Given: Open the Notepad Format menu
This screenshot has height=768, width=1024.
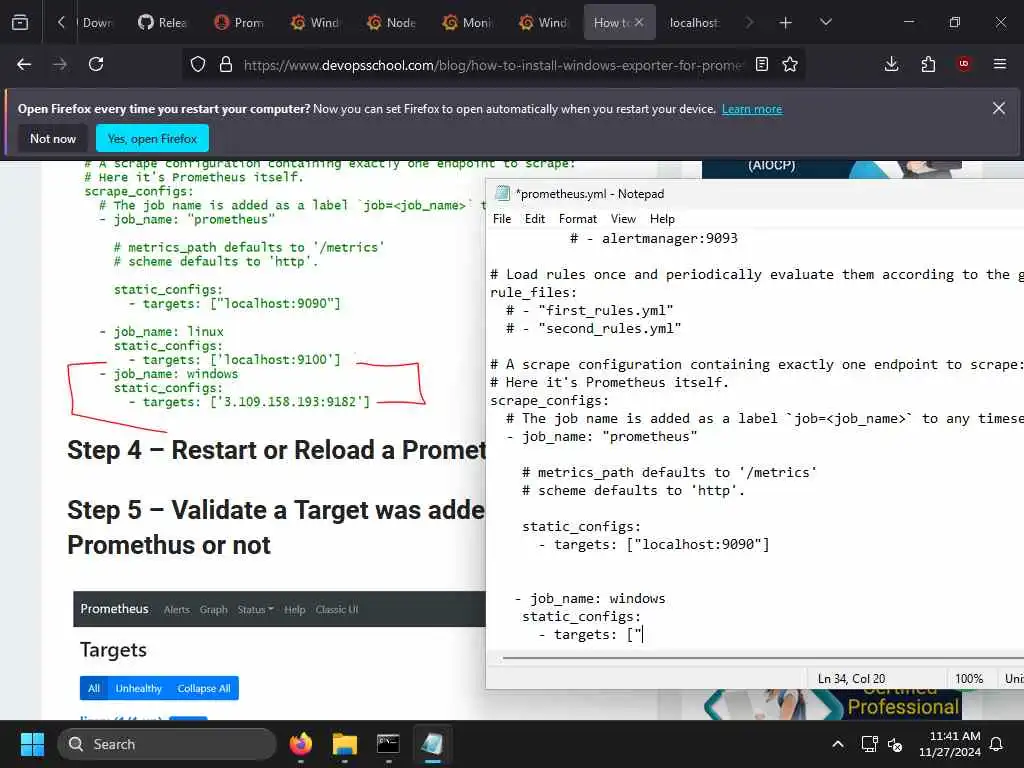Looking at the screenshot, I should coord(578,219).
